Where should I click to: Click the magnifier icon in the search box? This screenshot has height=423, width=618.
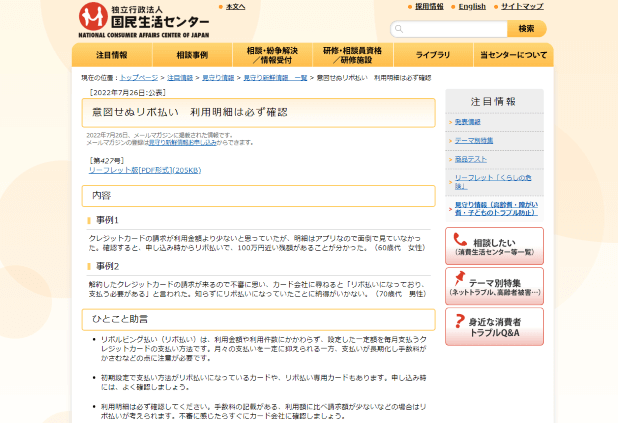pyautogui.click(x=399, y=29)
